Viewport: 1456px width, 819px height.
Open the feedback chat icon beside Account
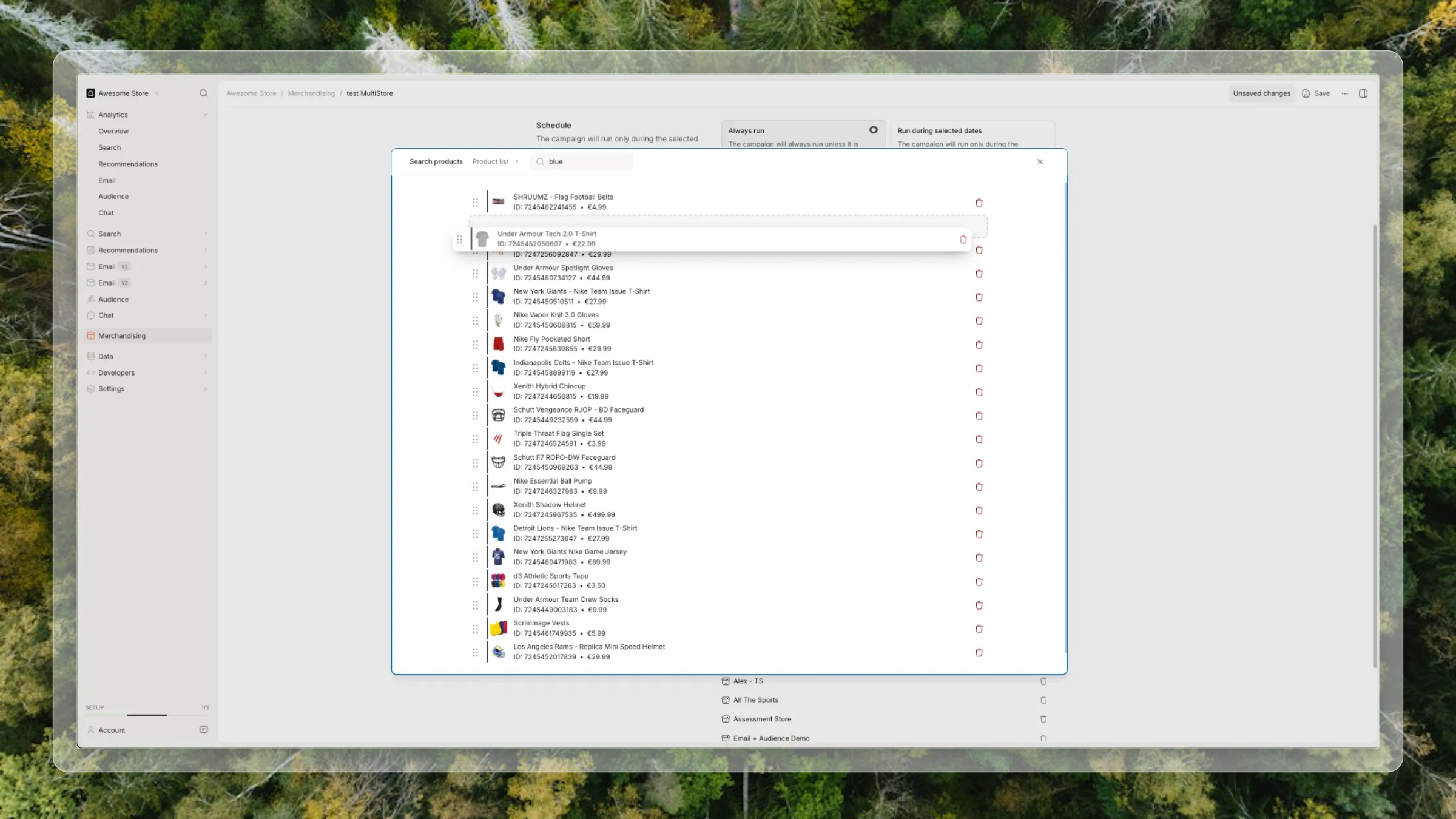[x=204, y=730]
